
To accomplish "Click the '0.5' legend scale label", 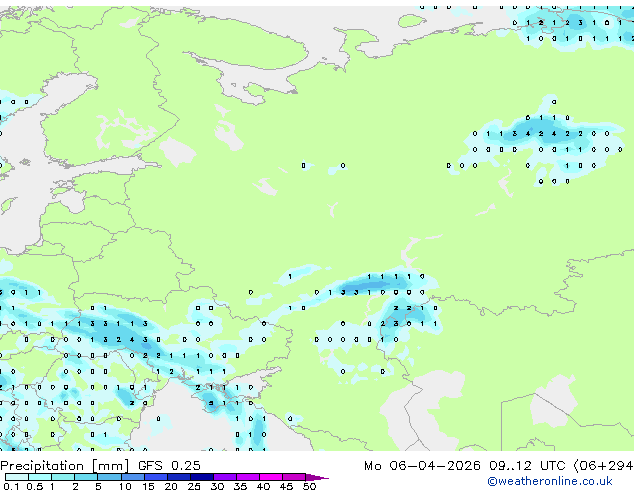I will click(x=35, y=486).
